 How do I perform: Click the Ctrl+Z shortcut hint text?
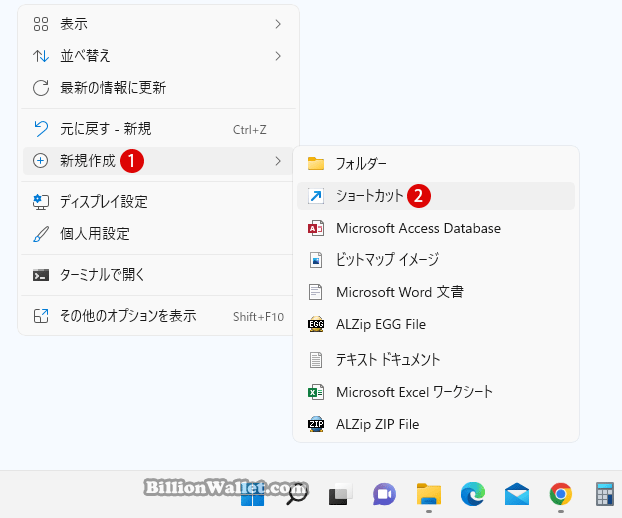click(250, 130)
